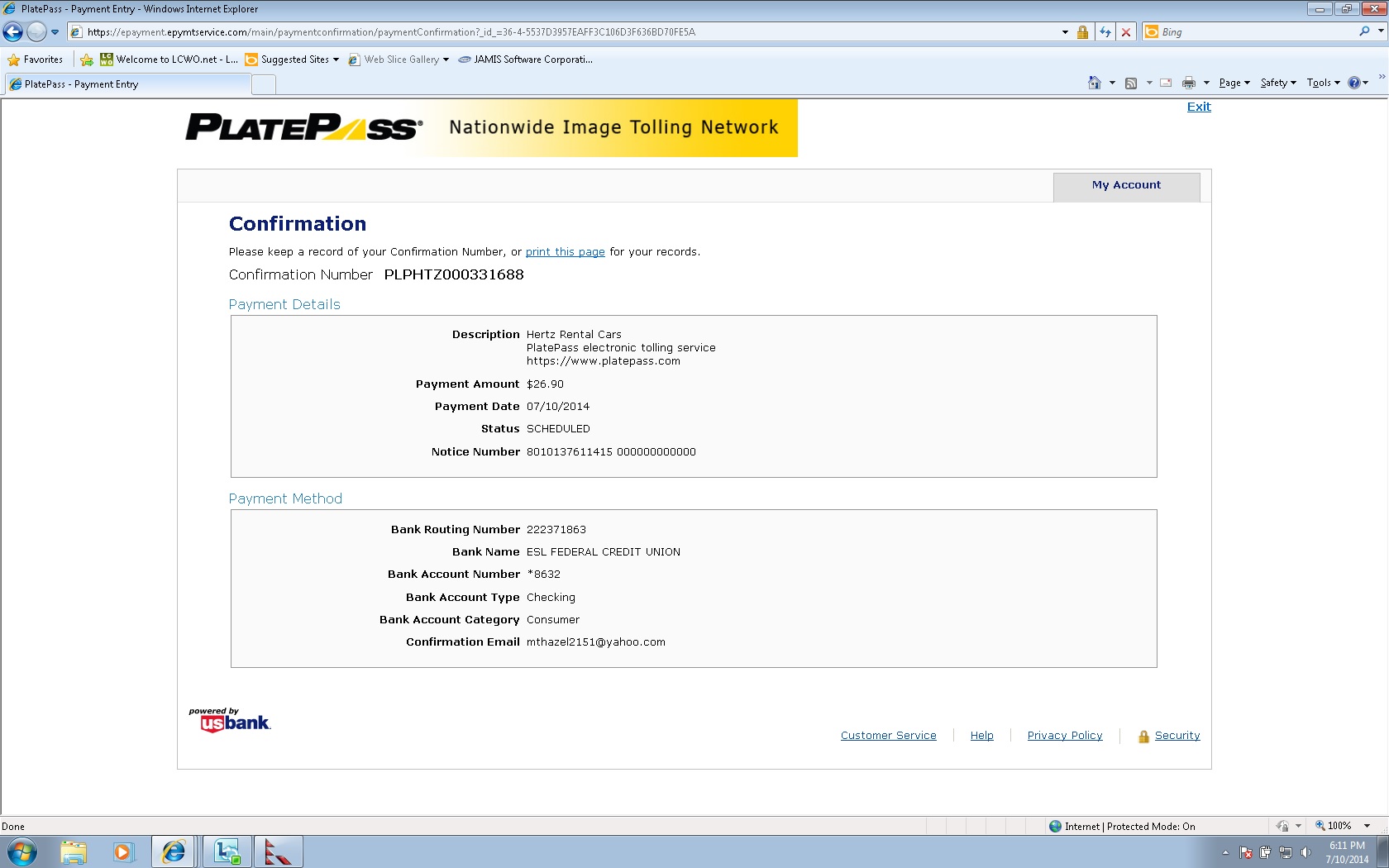
Task: Click the search magnifier icon
Action: pyautogui.click(x=1364, y=31)
